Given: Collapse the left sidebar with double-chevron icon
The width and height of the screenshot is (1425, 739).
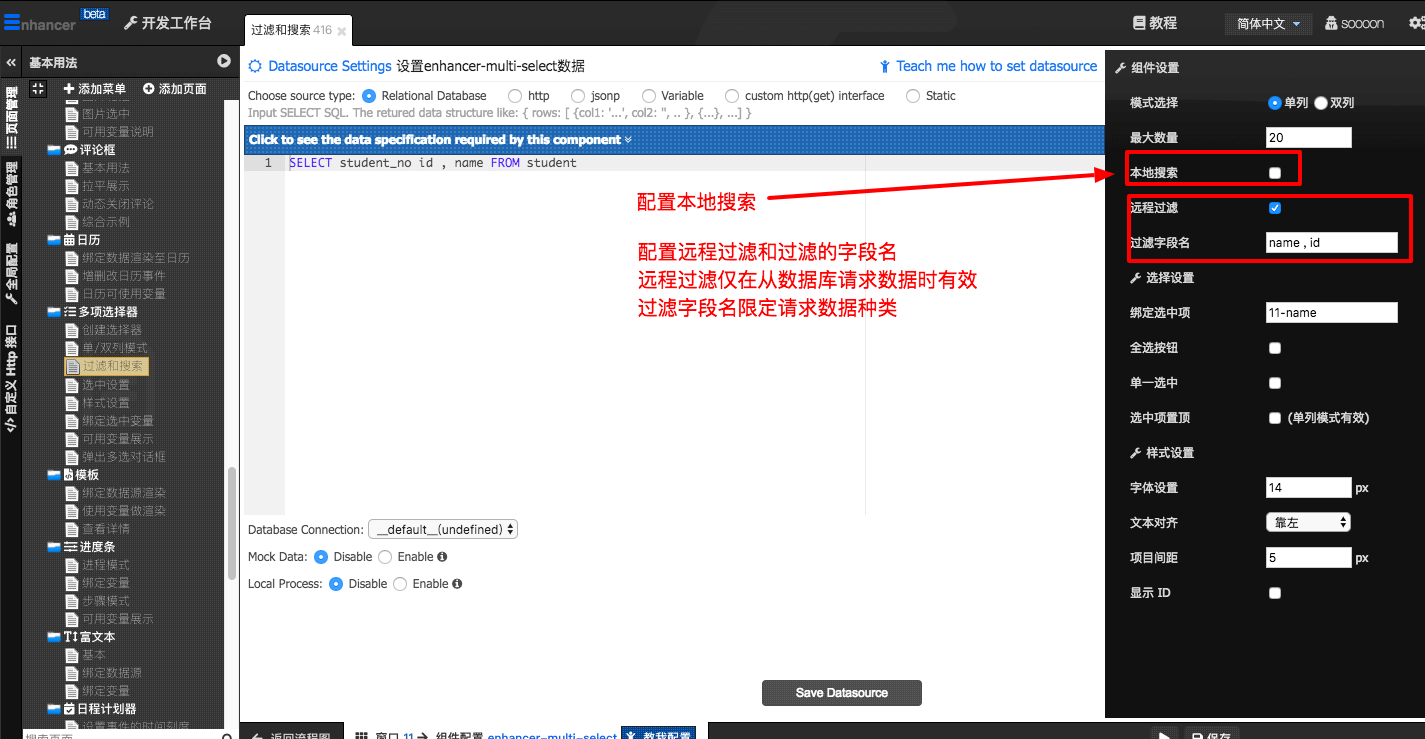Looking at the screenshot, I should (11, 62).
